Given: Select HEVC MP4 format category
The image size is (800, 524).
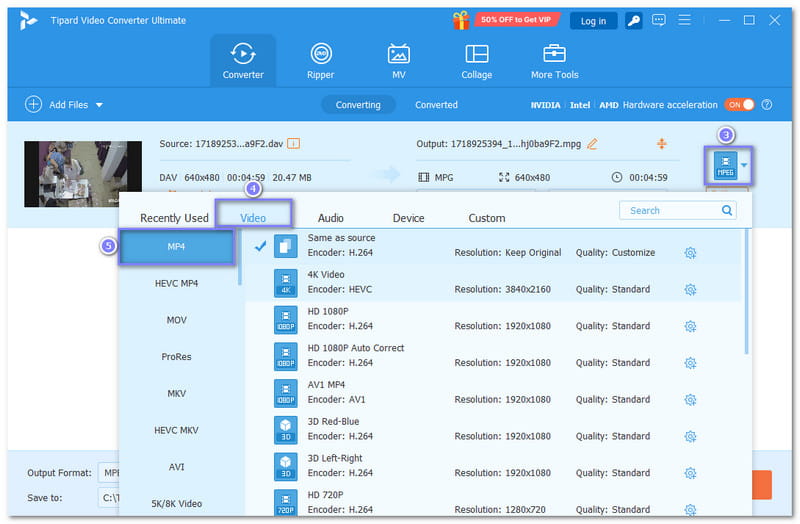Looking at the screenshot, I should (x=177, y=283).
